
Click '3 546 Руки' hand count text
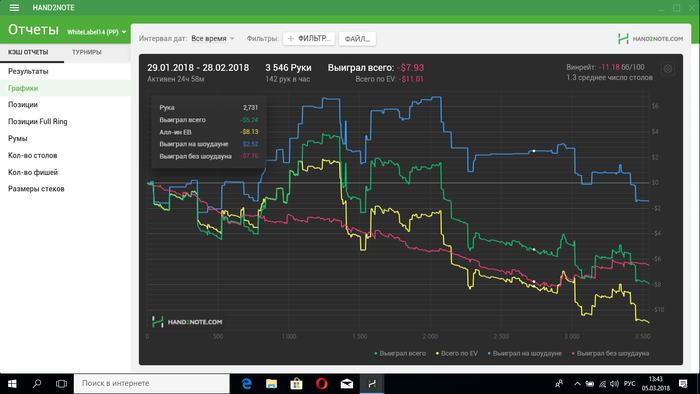tap(288, 68)
